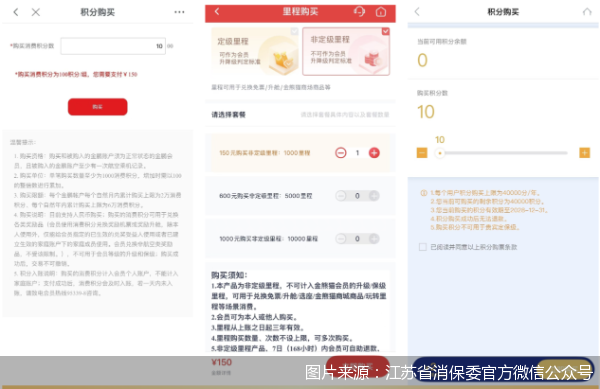The height and width of the screenshot is (389, 600).
Task: Close the left 积分购买 page with X
Action: click(36, 12)
